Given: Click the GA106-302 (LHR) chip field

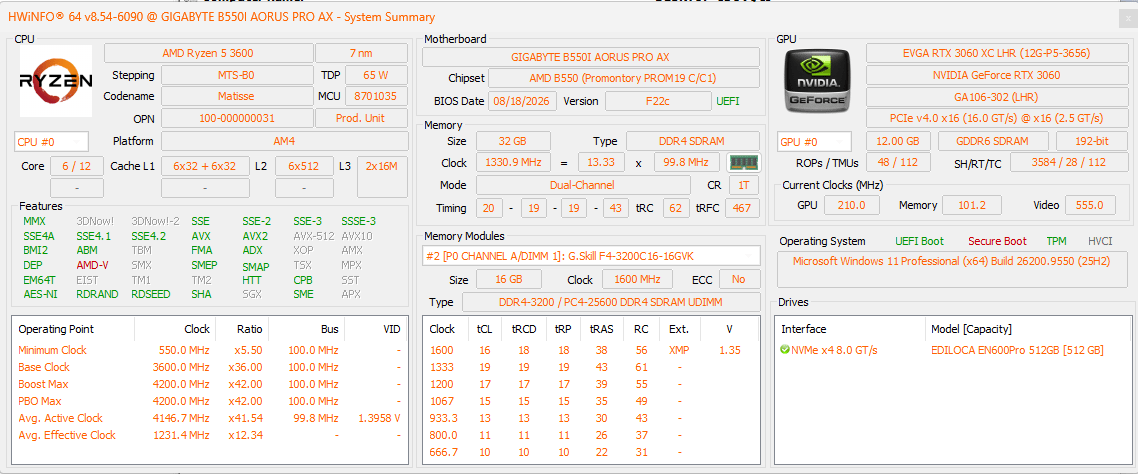Looking at the screenshot, I should click(x=996, y=97).
